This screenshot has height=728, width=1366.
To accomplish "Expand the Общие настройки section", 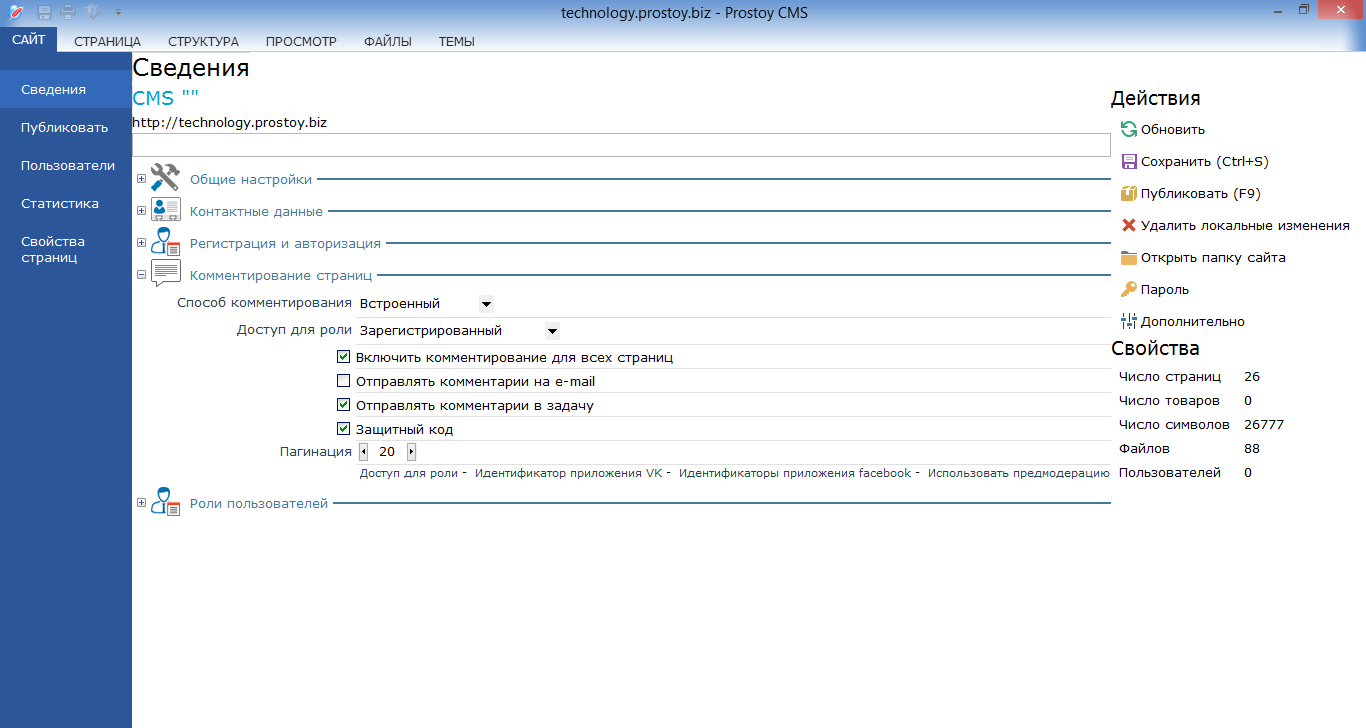I will (141, 180).
